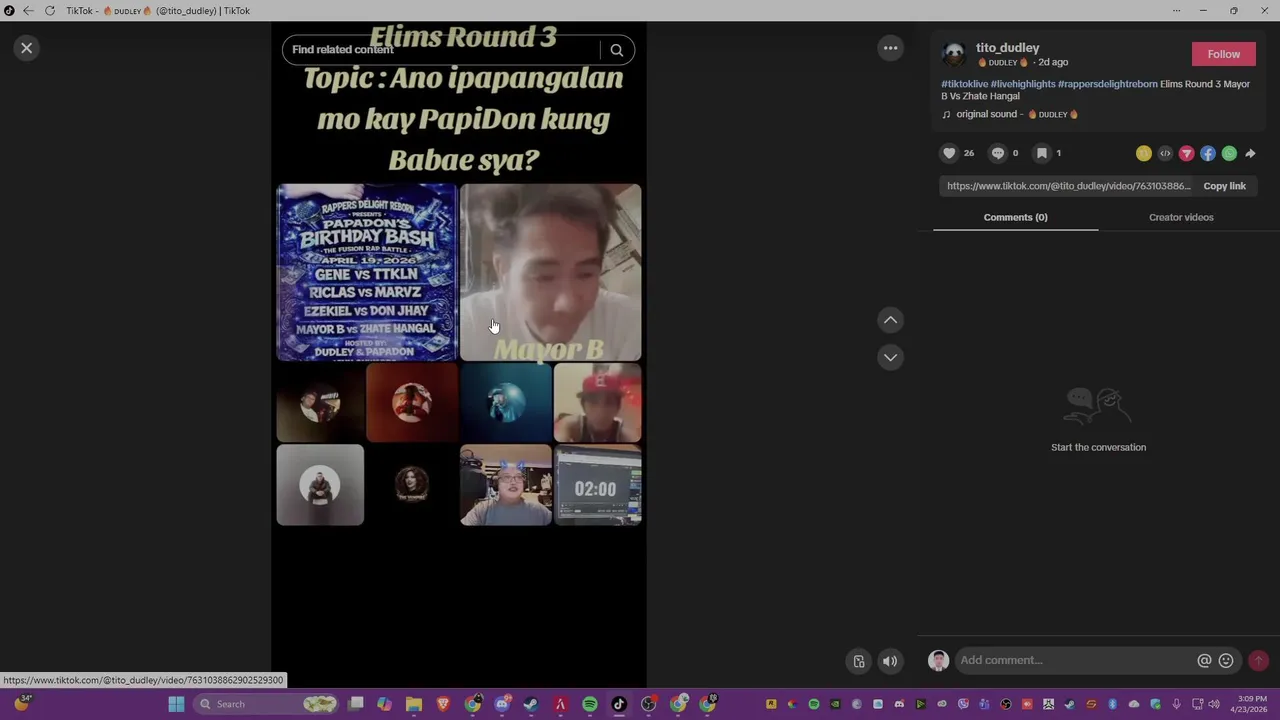Go to the previous video with up arrow
Viewport: 1280px width, 720px height.
click(x=890, y=320)
